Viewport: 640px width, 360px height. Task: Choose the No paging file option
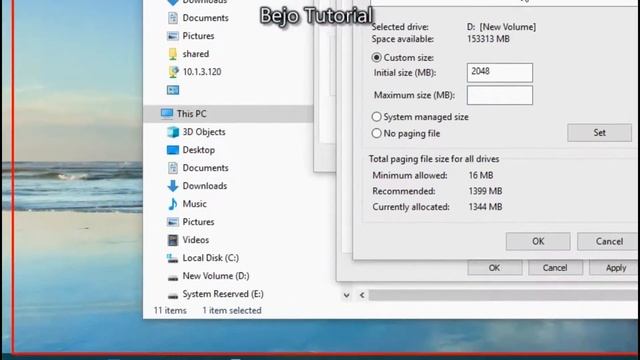[376, 133]
